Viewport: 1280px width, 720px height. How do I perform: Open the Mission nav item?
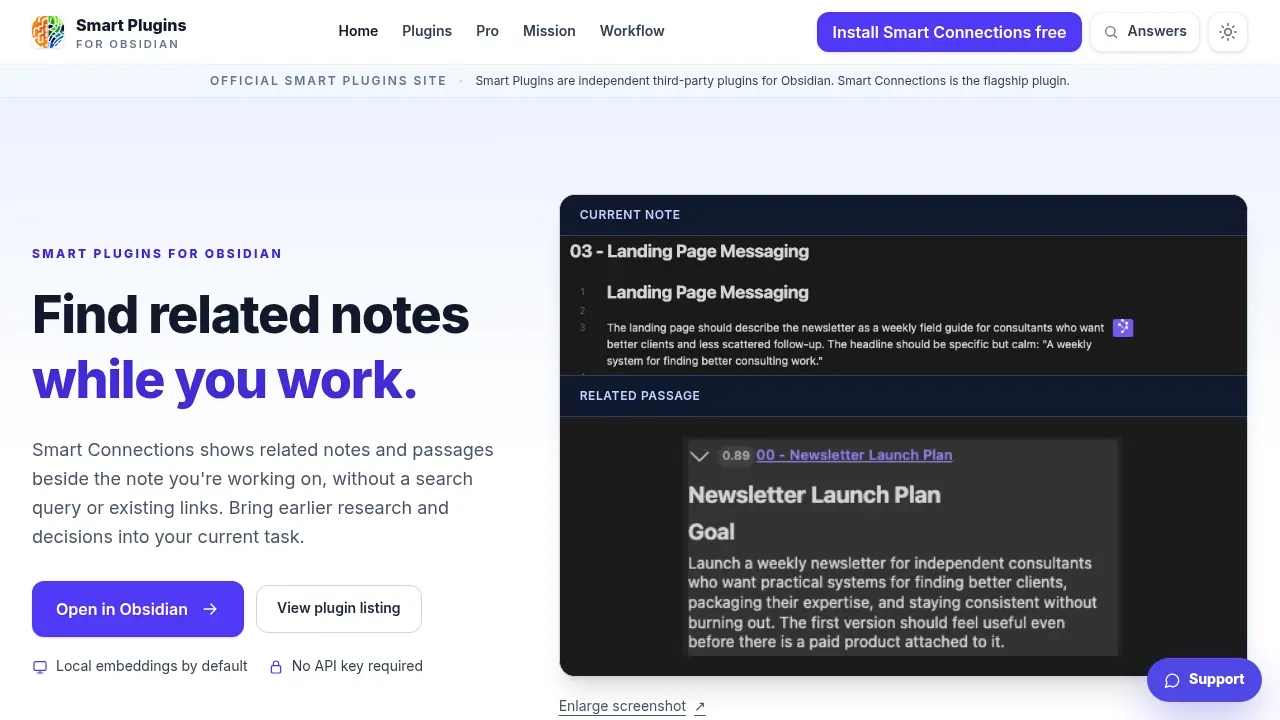(549, 31)
